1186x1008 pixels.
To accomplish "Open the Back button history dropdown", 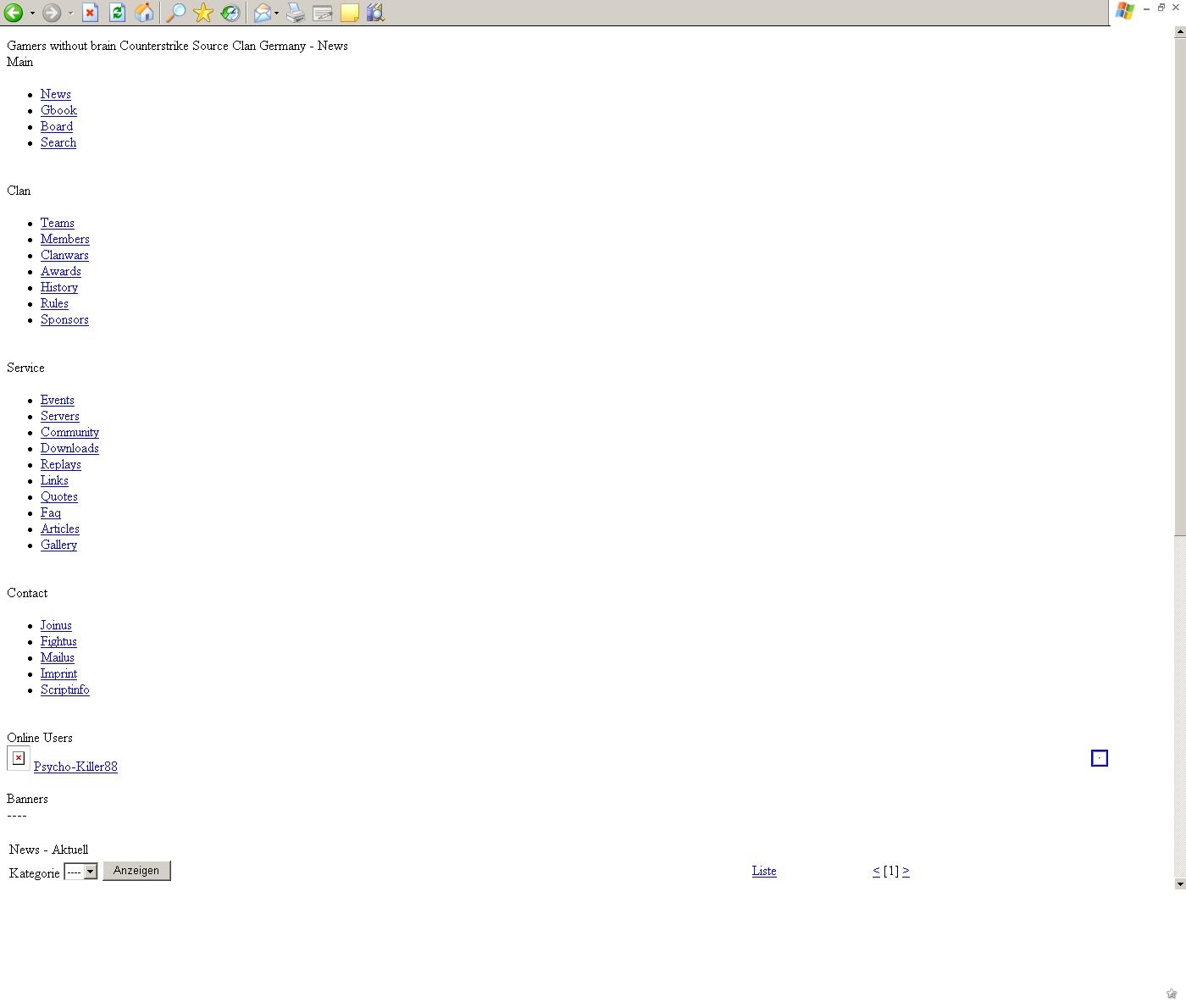I will click(x=34, y=13).
